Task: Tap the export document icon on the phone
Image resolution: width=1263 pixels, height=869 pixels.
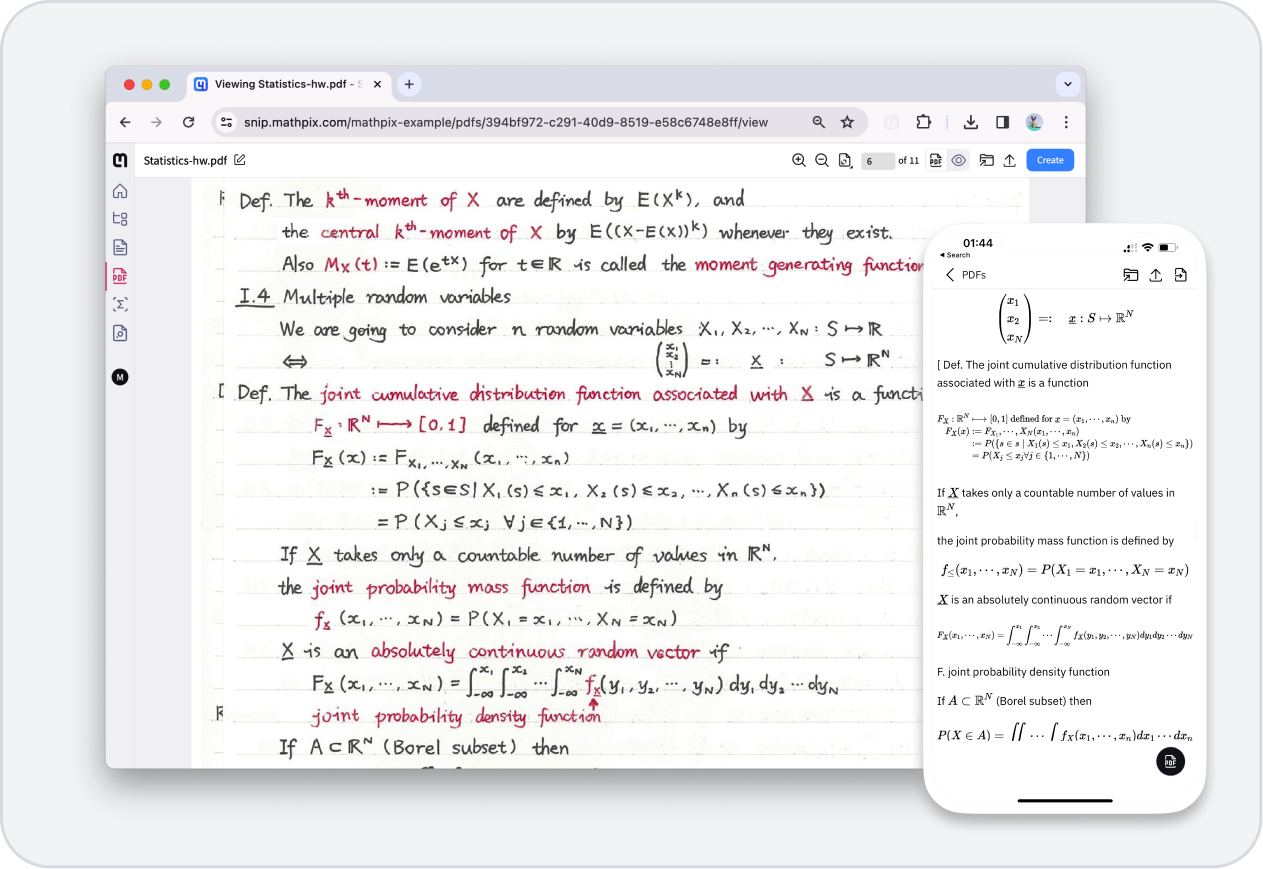Action: (1180, 275)
